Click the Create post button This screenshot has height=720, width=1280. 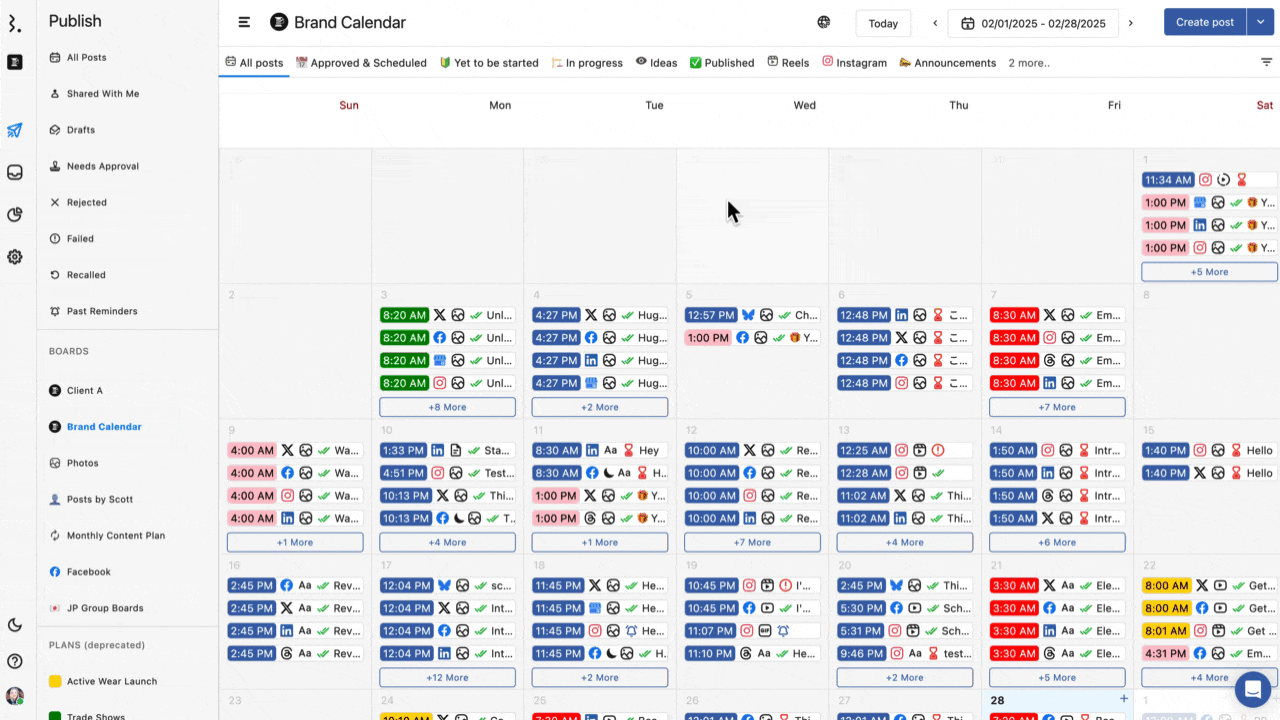(x=1204, y=21)
